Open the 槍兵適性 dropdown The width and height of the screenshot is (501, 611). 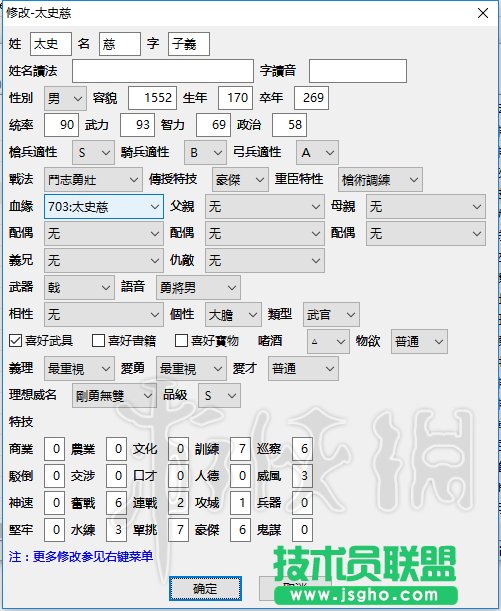point(93,152)
